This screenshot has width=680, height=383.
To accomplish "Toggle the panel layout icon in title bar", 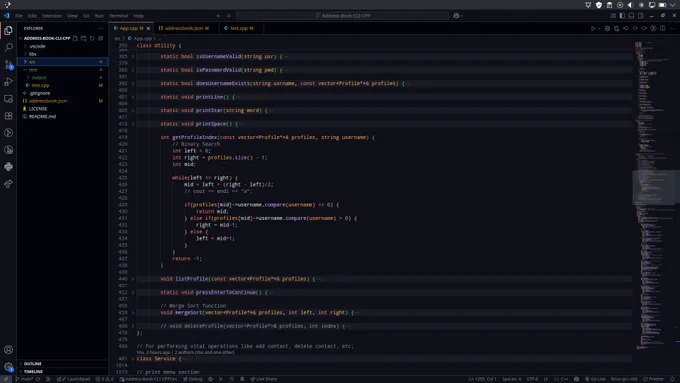I will click(x=631, y=16).
